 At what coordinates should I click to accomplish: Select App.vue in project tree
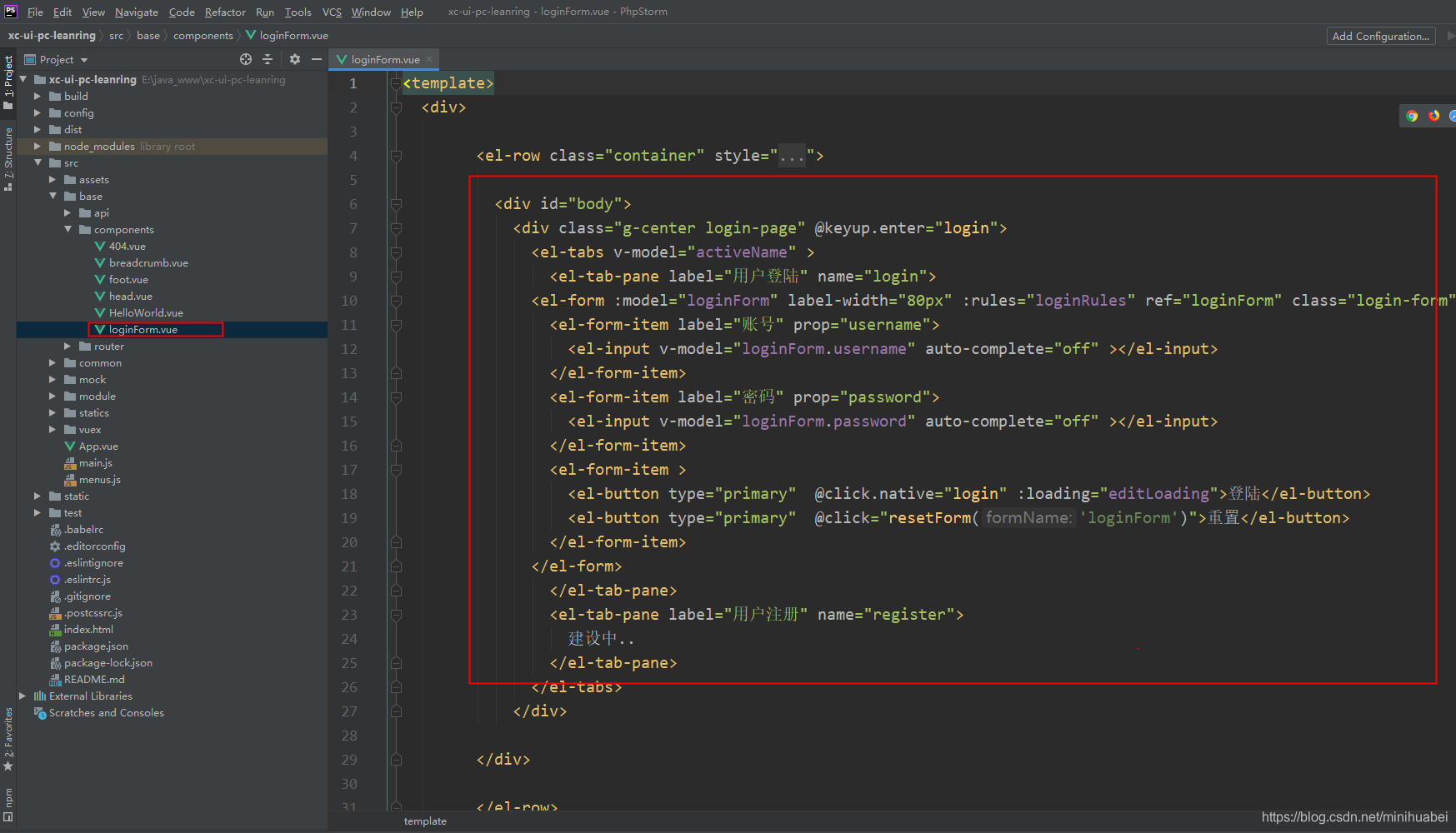(x=92, y=446)
